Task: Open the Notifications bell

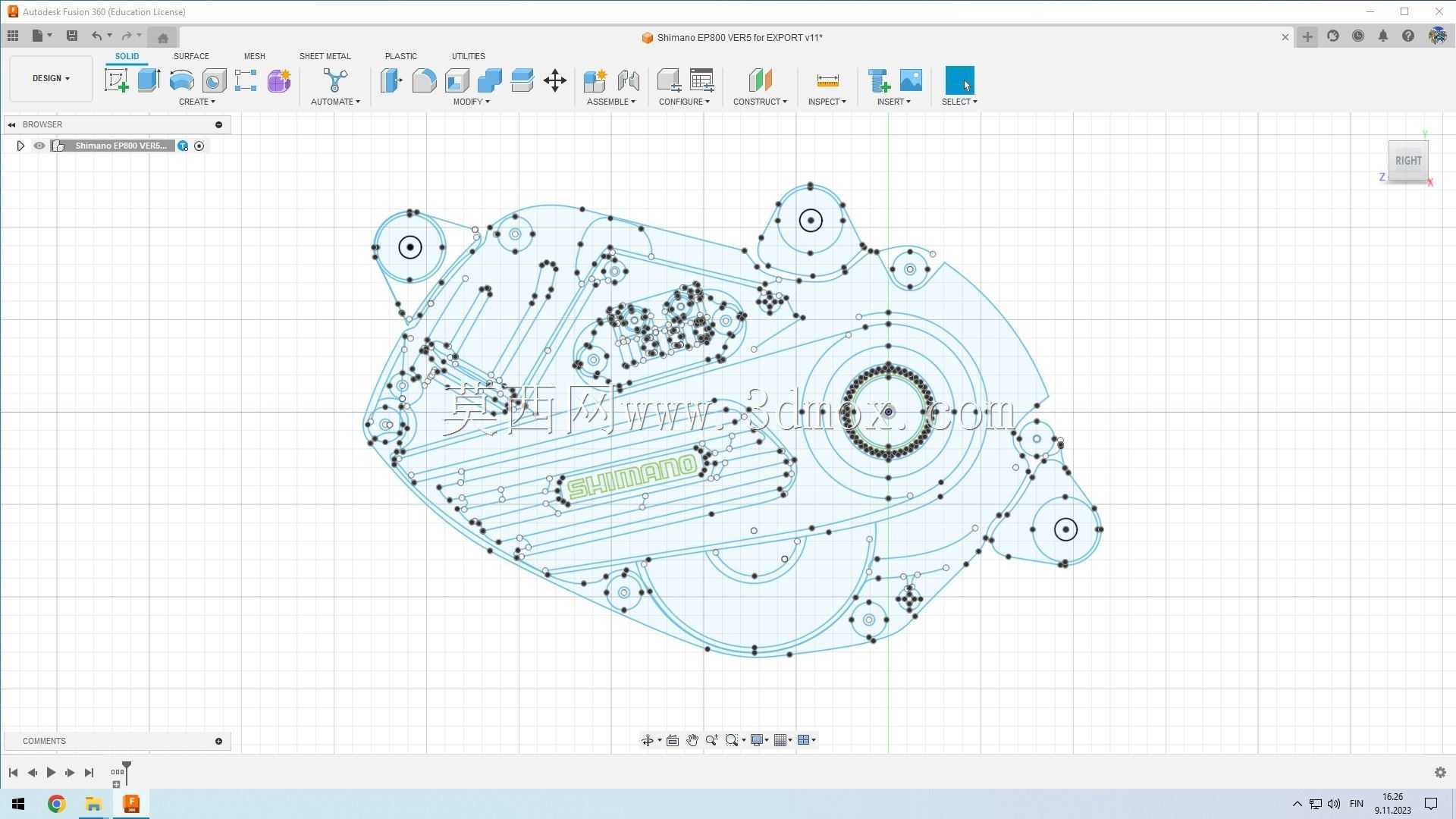Action: pyautogui.click(x=1383, y=36)
